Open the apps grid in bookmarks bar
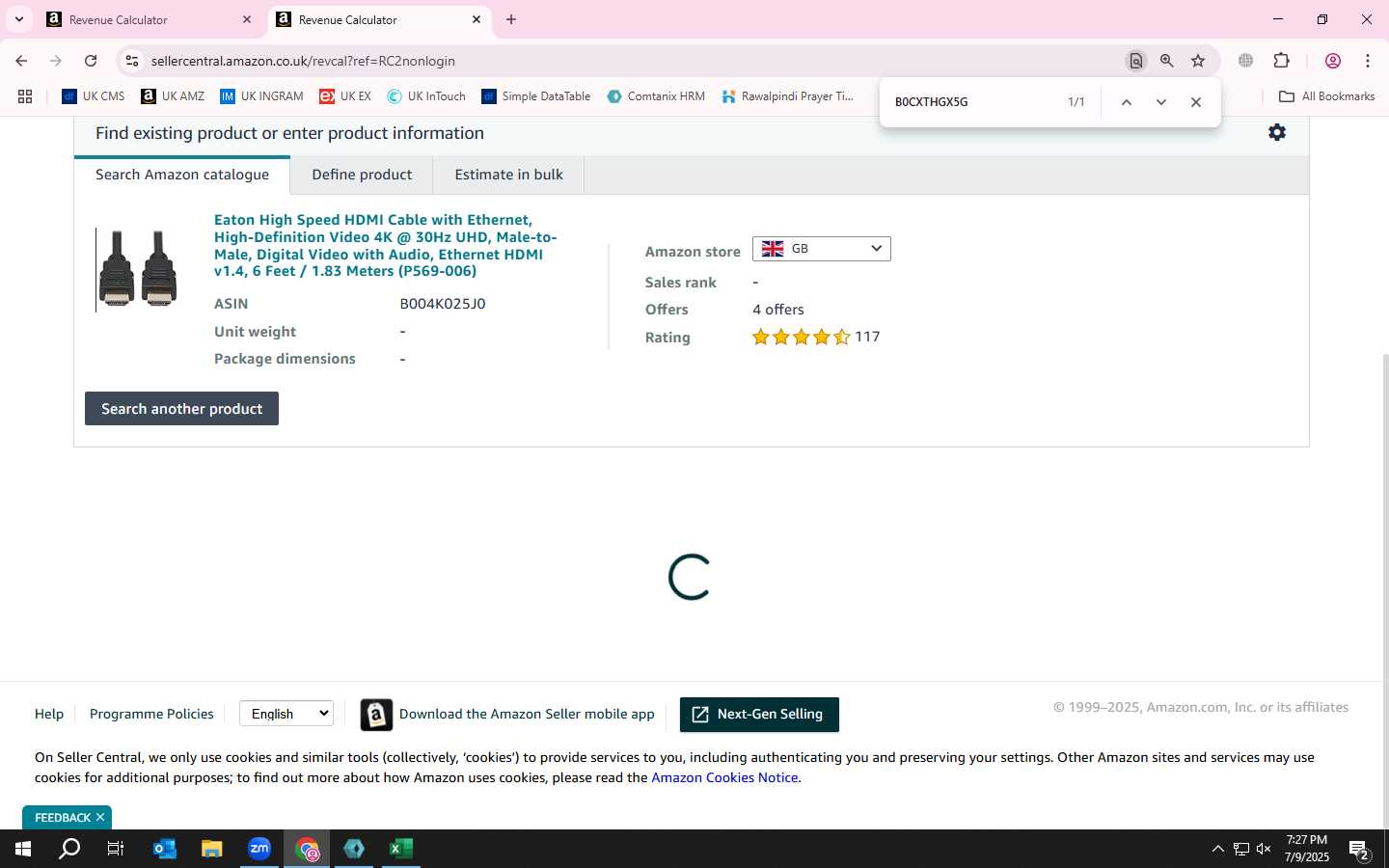This screenshot has width=1389, height=868. click(x=25, y=96)
